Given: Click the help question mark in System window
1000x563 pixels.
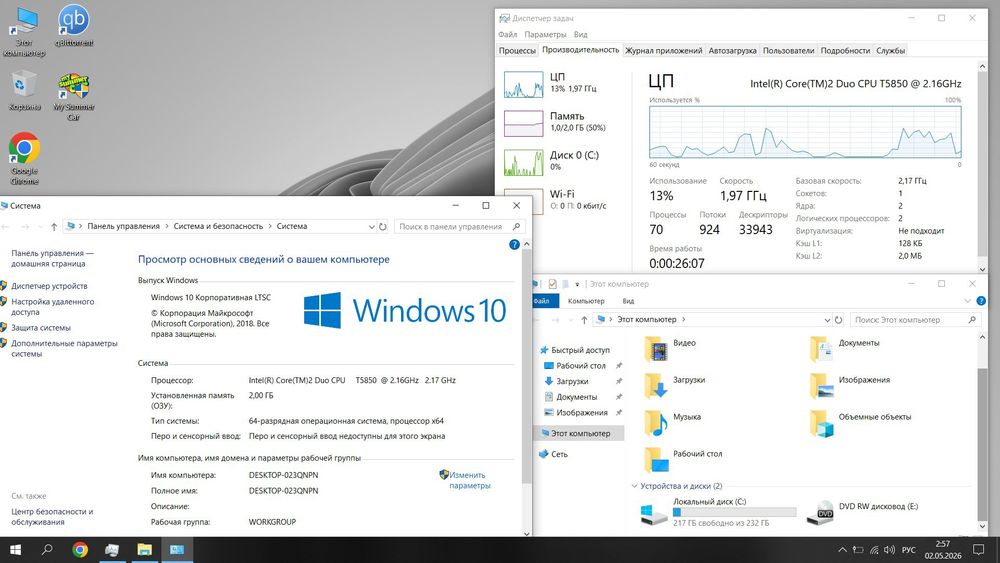Looking at the screenshot, I should pos(514,245).
